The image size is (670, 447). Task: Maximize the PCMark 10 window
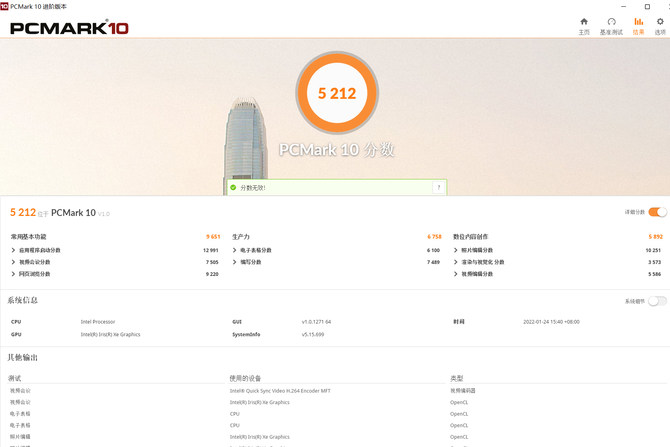pos(647,6)
